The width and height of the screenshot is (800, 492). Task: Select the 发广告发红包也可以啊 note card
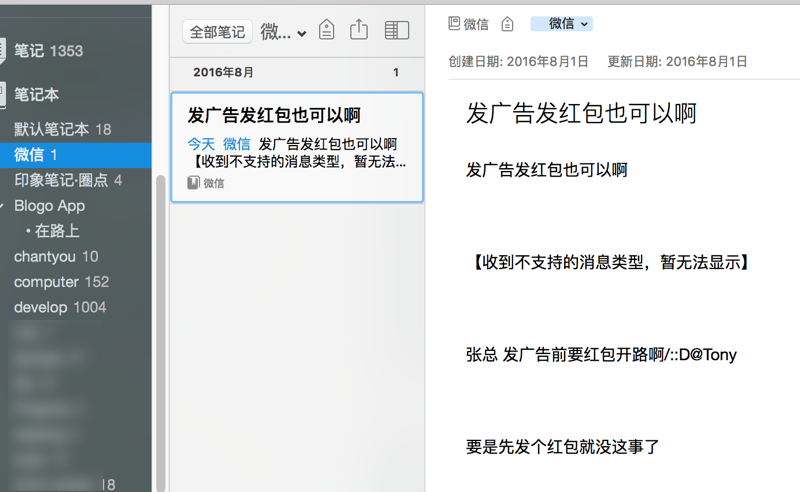[x=297, y=147]
